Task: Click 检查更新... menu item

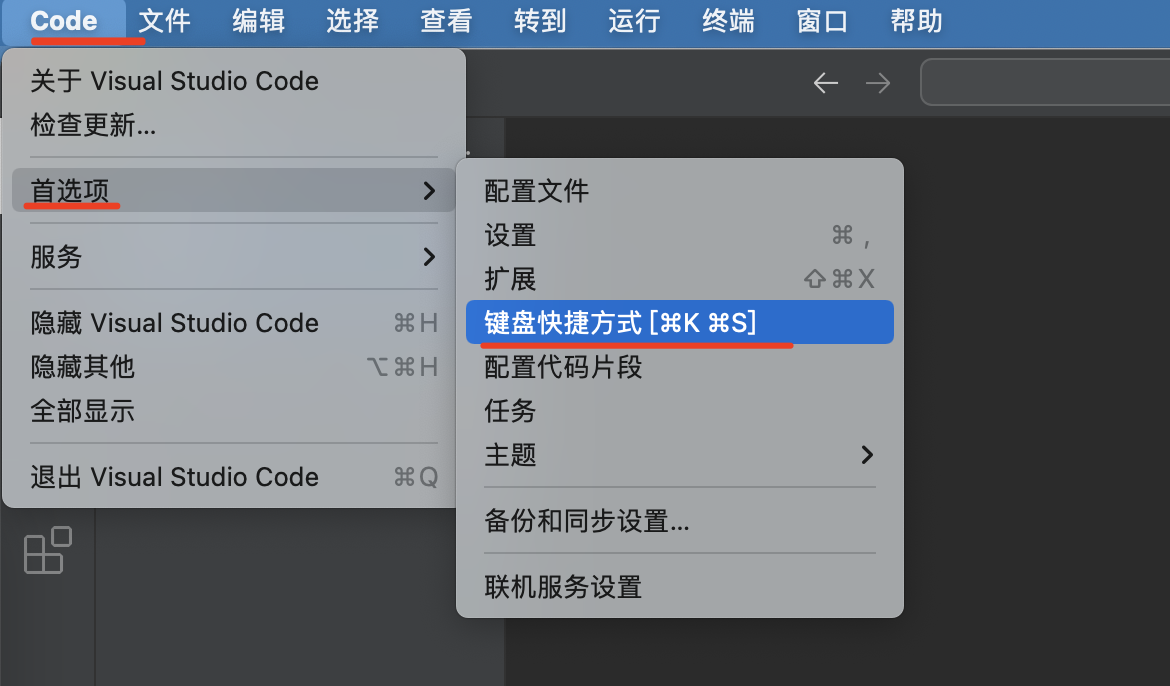Action: pyautogui.click(x=234, y=125)
